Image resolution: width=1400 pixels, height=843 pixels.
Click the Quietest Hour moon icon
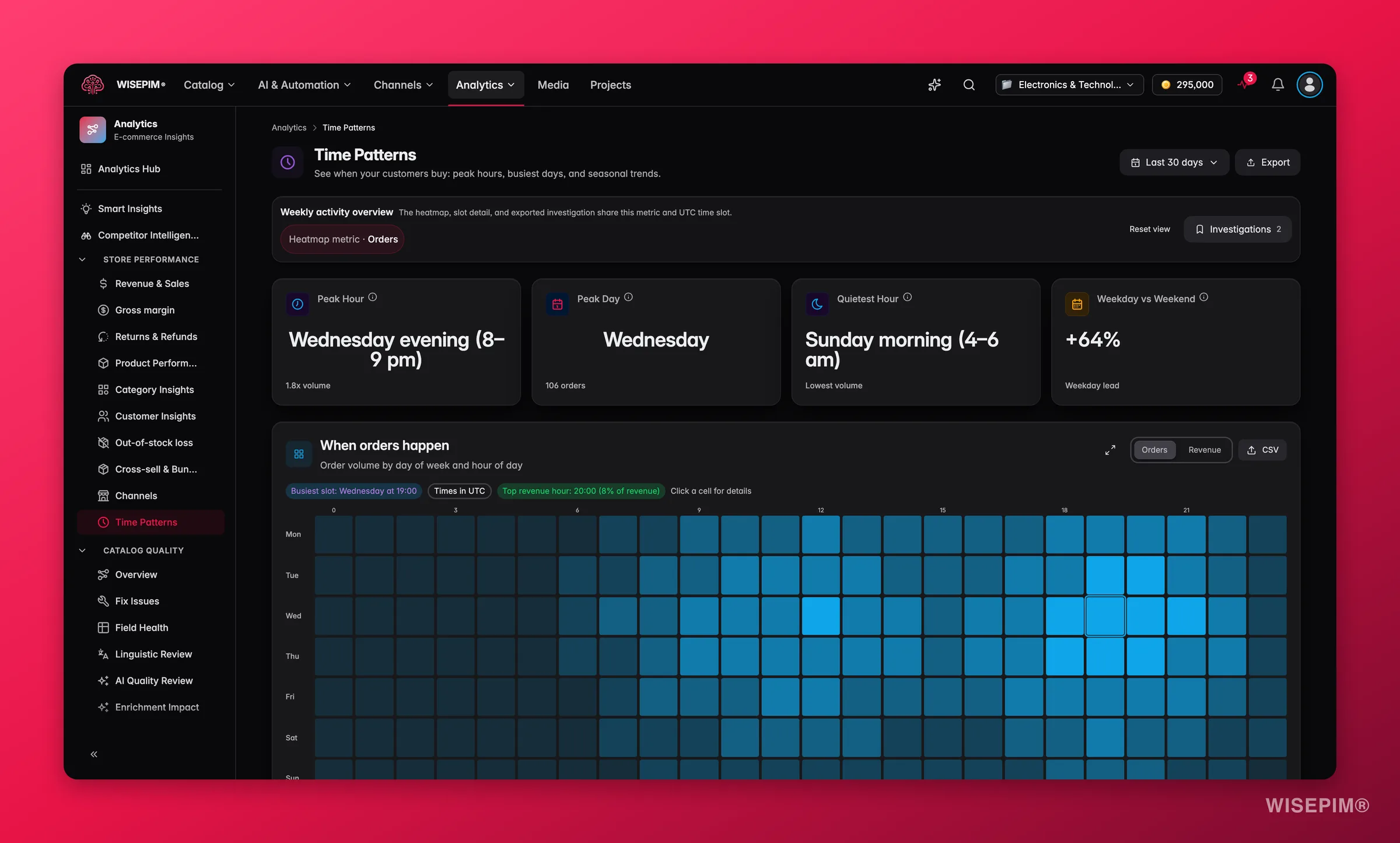click(x=817, y=304)
